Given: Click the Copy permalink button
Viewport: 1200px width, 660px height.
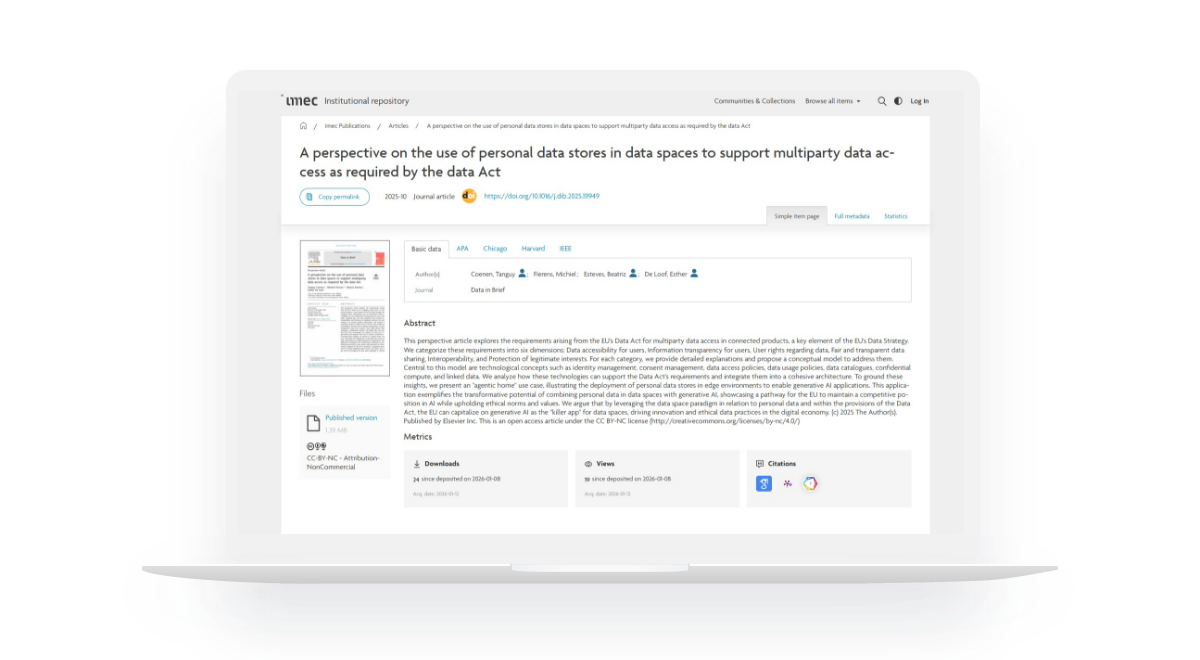Looking at the screenshot, I should pyautogui.click(x=334, y=197).
